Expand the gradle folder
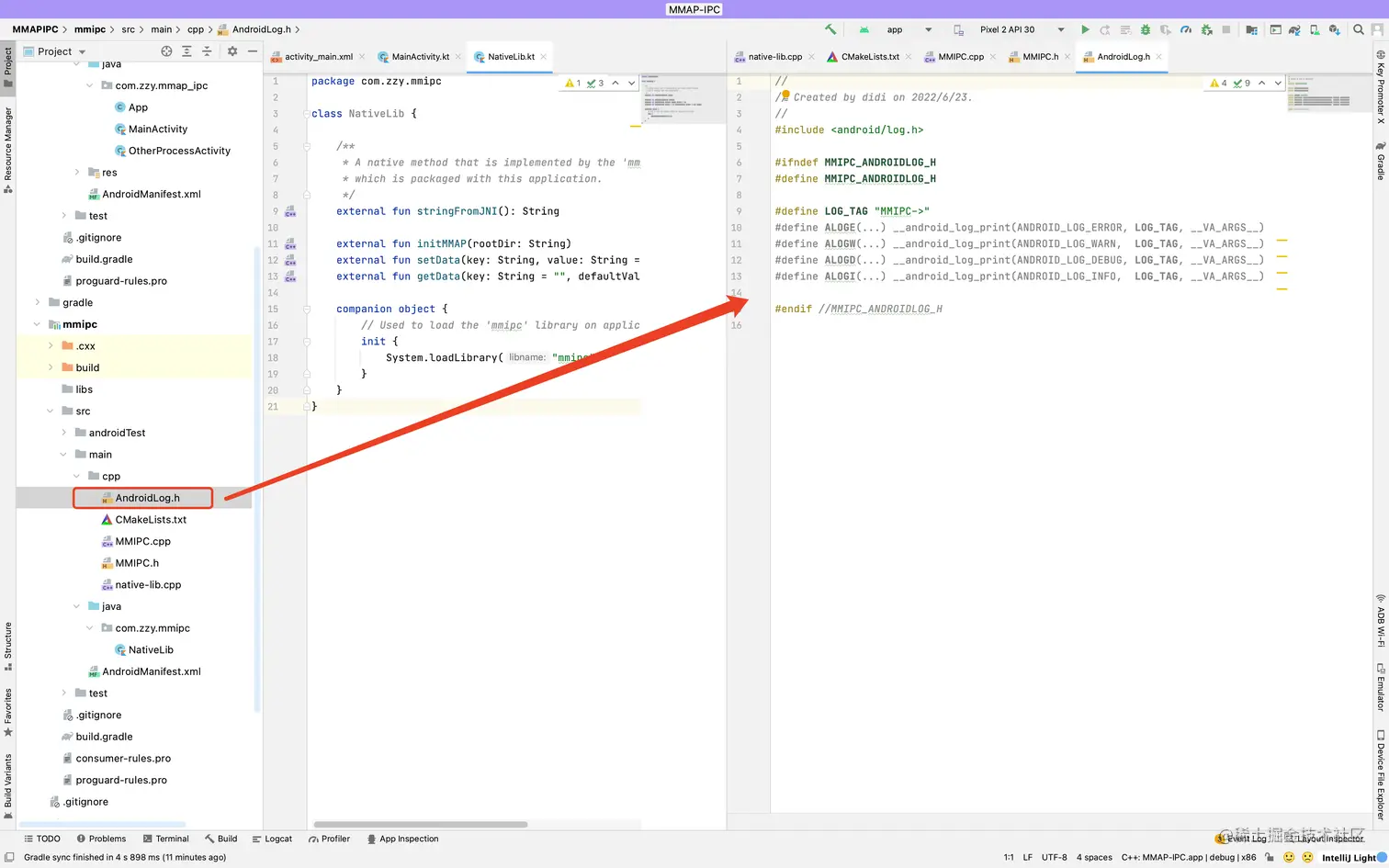The width and height of the screenshot is (1389, 868). [38, 302]
